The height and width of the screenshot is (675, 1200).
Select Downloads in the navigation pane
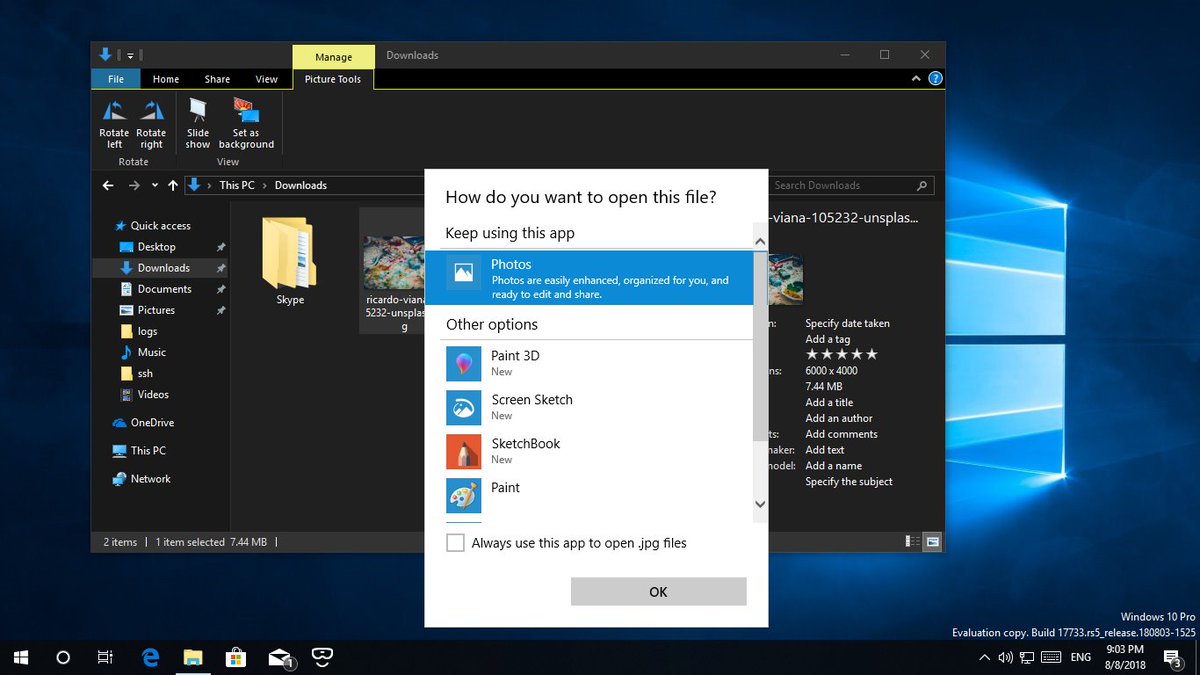pyautogui.click(x=164, y=268)
